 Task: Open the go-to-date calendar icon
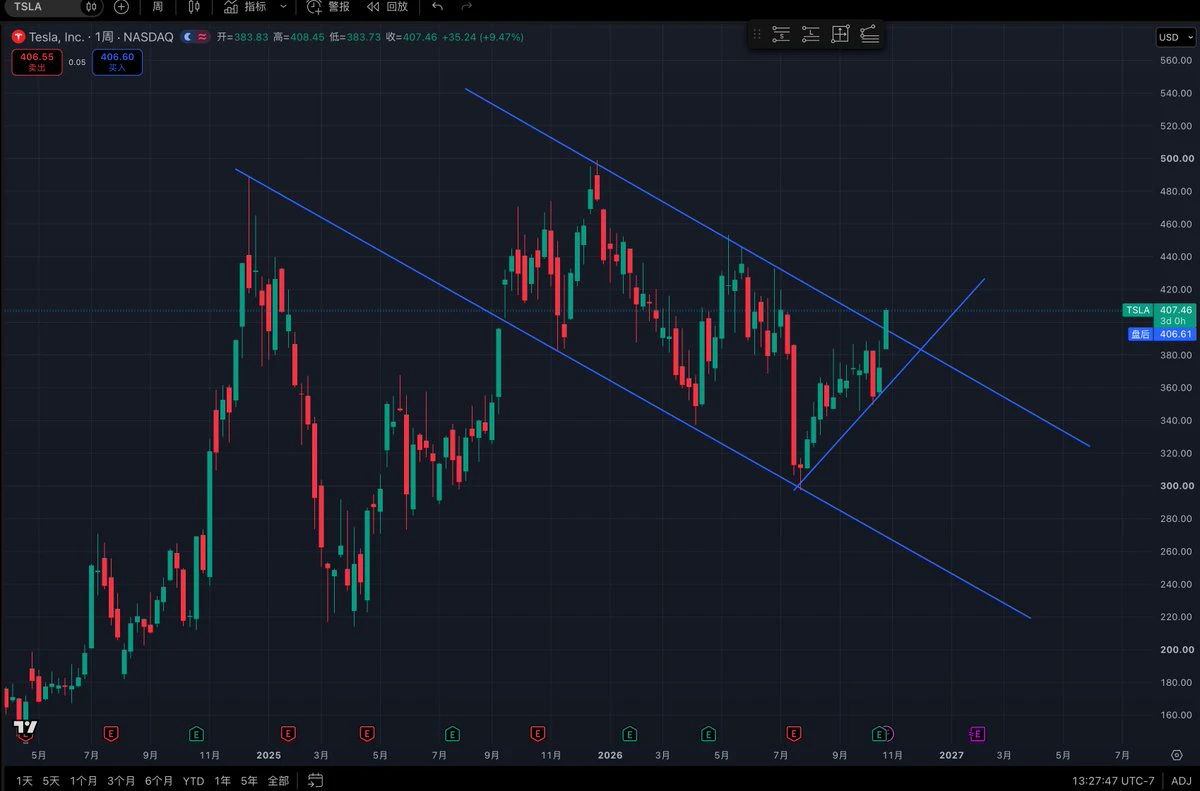coord(315,780)
